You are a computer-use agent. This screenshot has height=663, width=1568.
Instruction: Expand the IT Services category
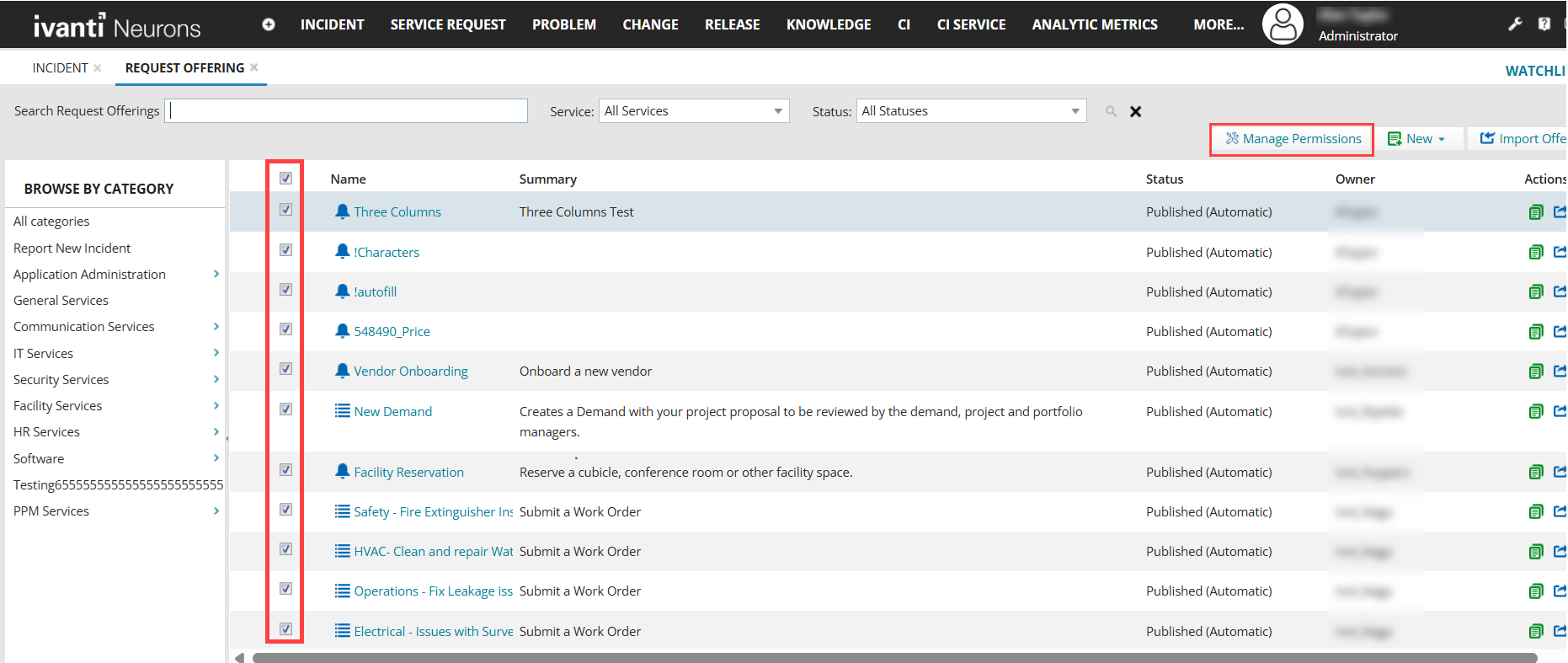[216, 353]
